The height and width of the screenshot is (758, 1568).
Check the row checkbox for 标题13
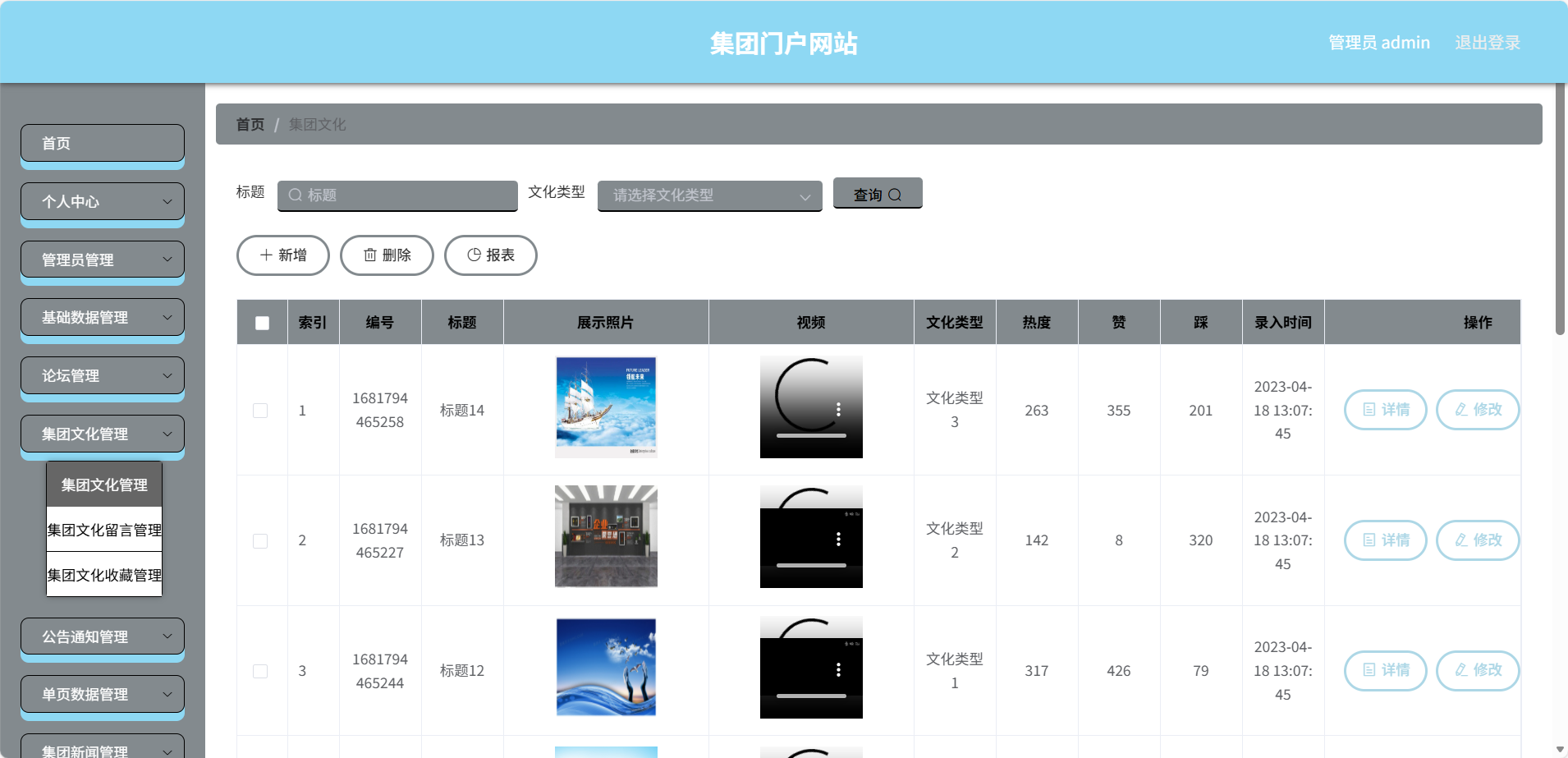point(260,540)
